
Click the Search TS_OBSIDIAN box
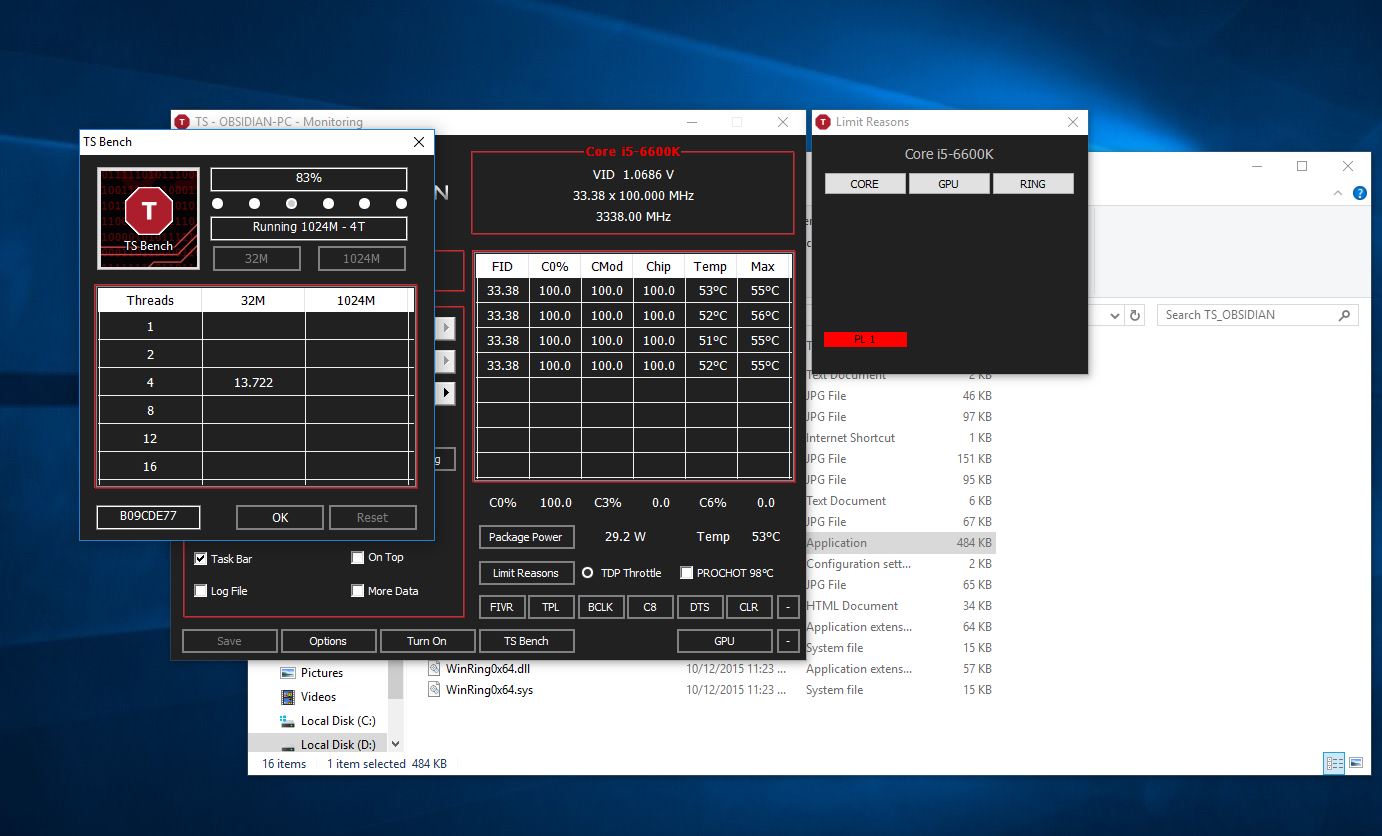point(1259,315)
